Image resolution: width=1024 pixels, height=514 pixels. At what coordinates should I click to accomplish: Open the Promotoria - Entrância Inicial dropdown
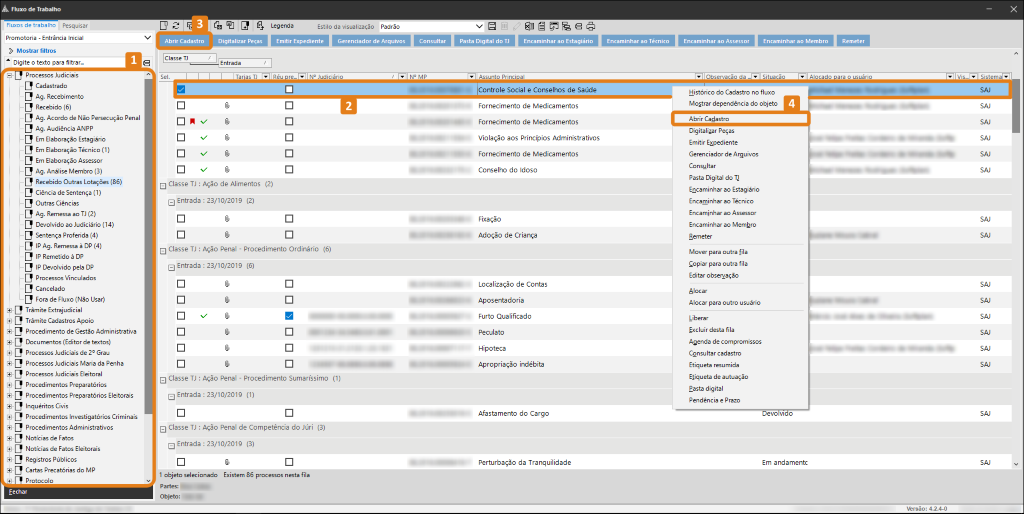click(148, 38)
